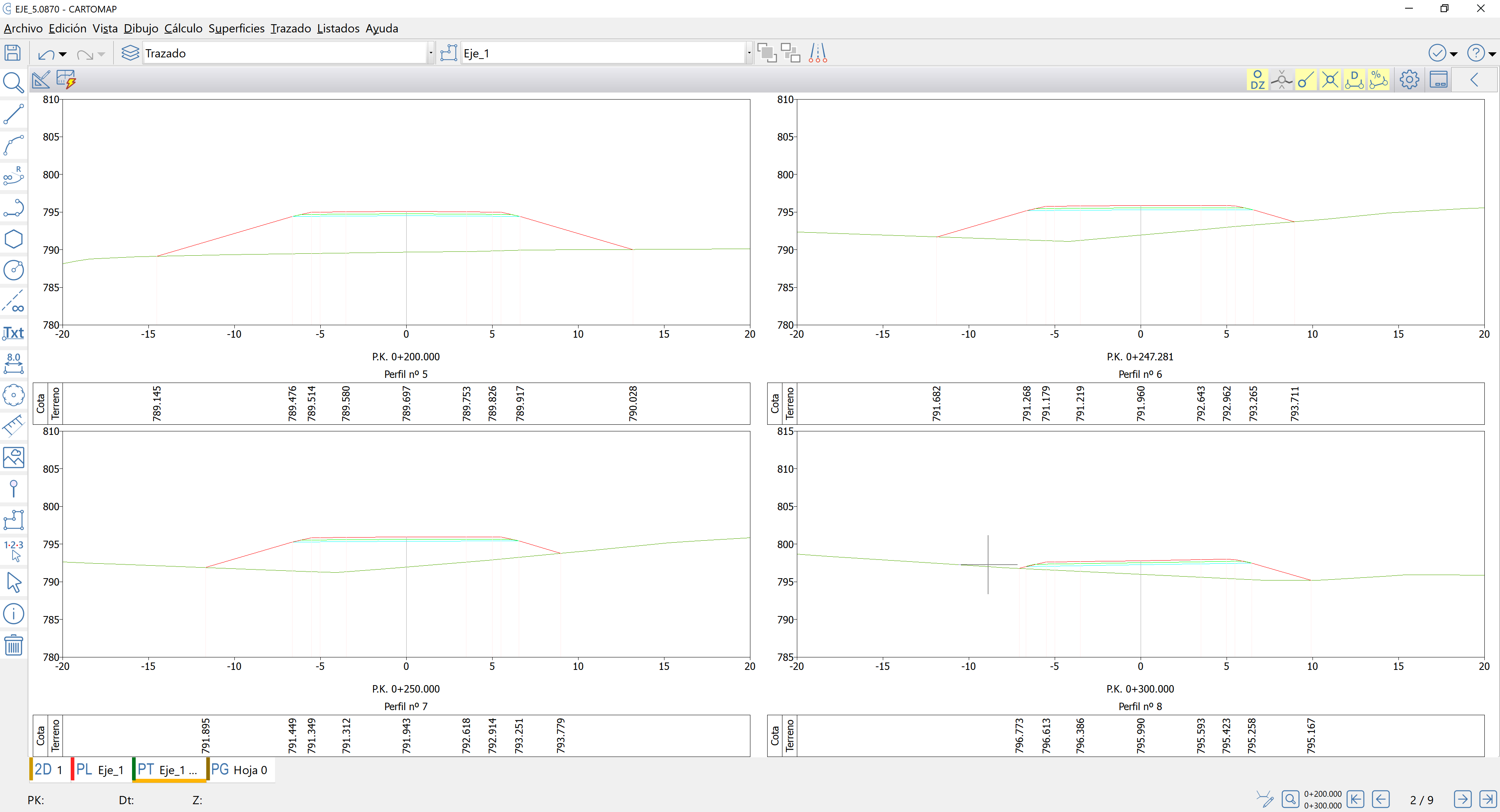This screenshot has width=1500, height=812.
Task: Go to next profile page
Action: point(1462,799)
